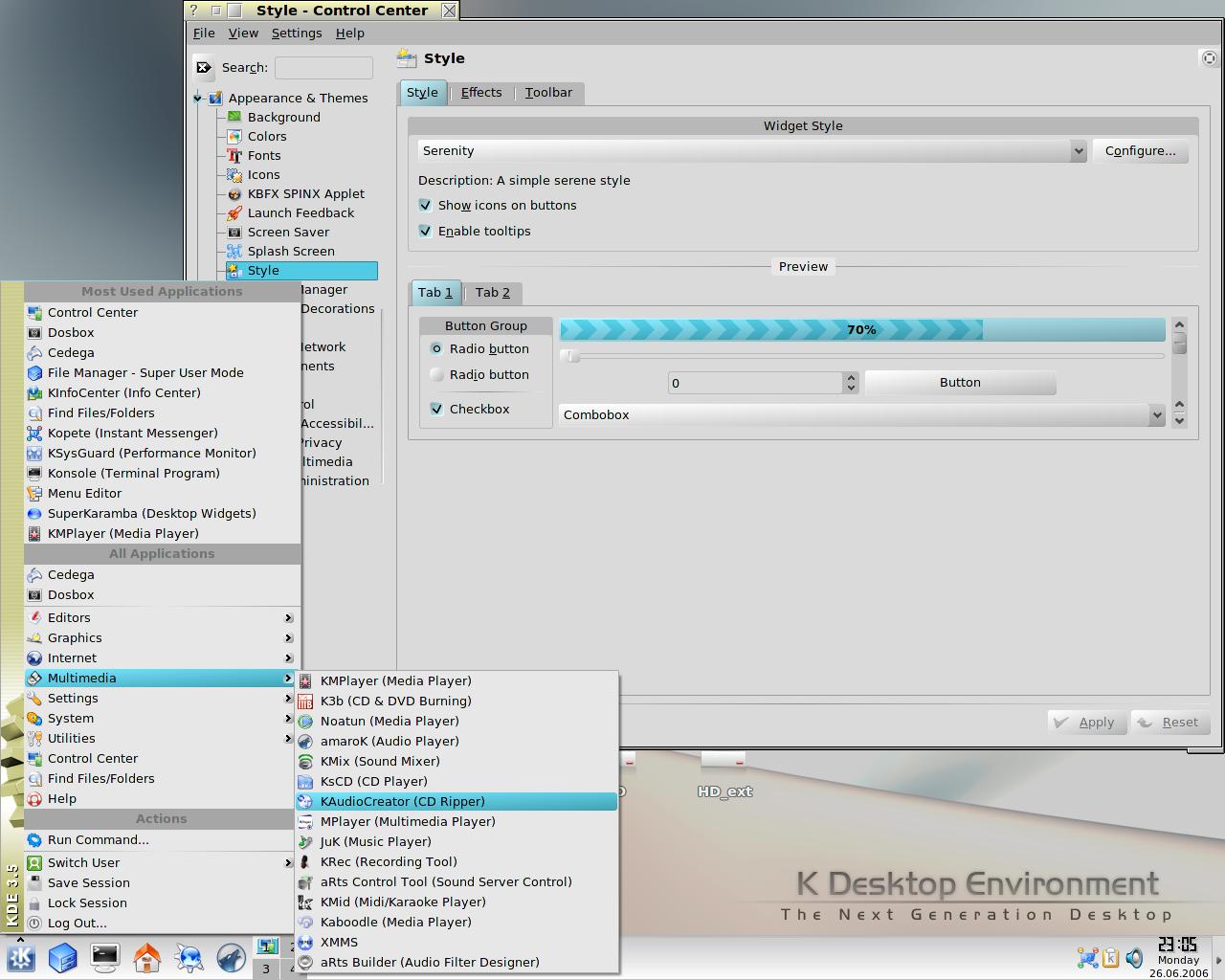Expand the Editors submenu

point(163,618)
